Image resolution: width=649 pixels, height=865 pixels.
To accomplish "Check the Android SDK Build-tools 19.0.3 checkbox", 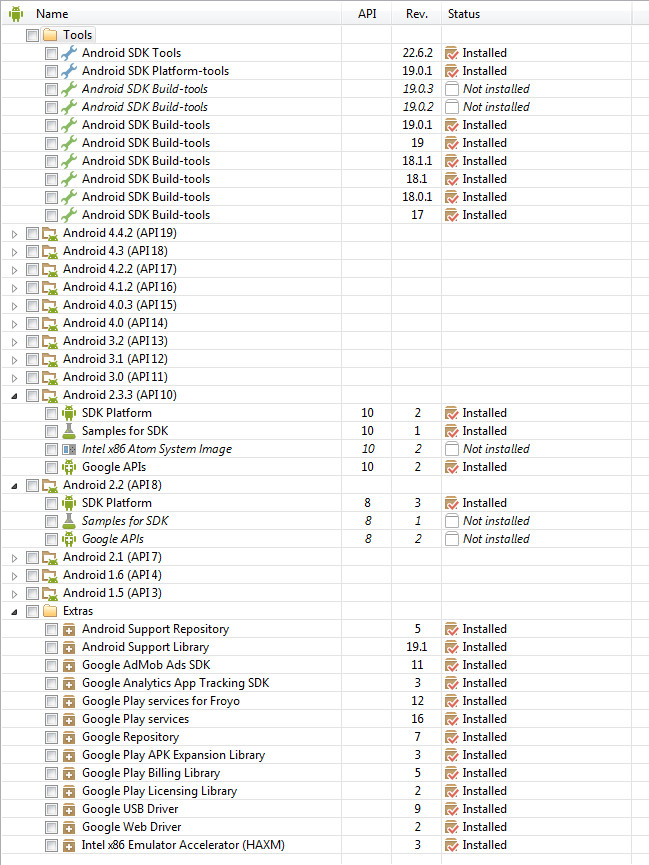I will pyautogui.click(x=51, y=89).
